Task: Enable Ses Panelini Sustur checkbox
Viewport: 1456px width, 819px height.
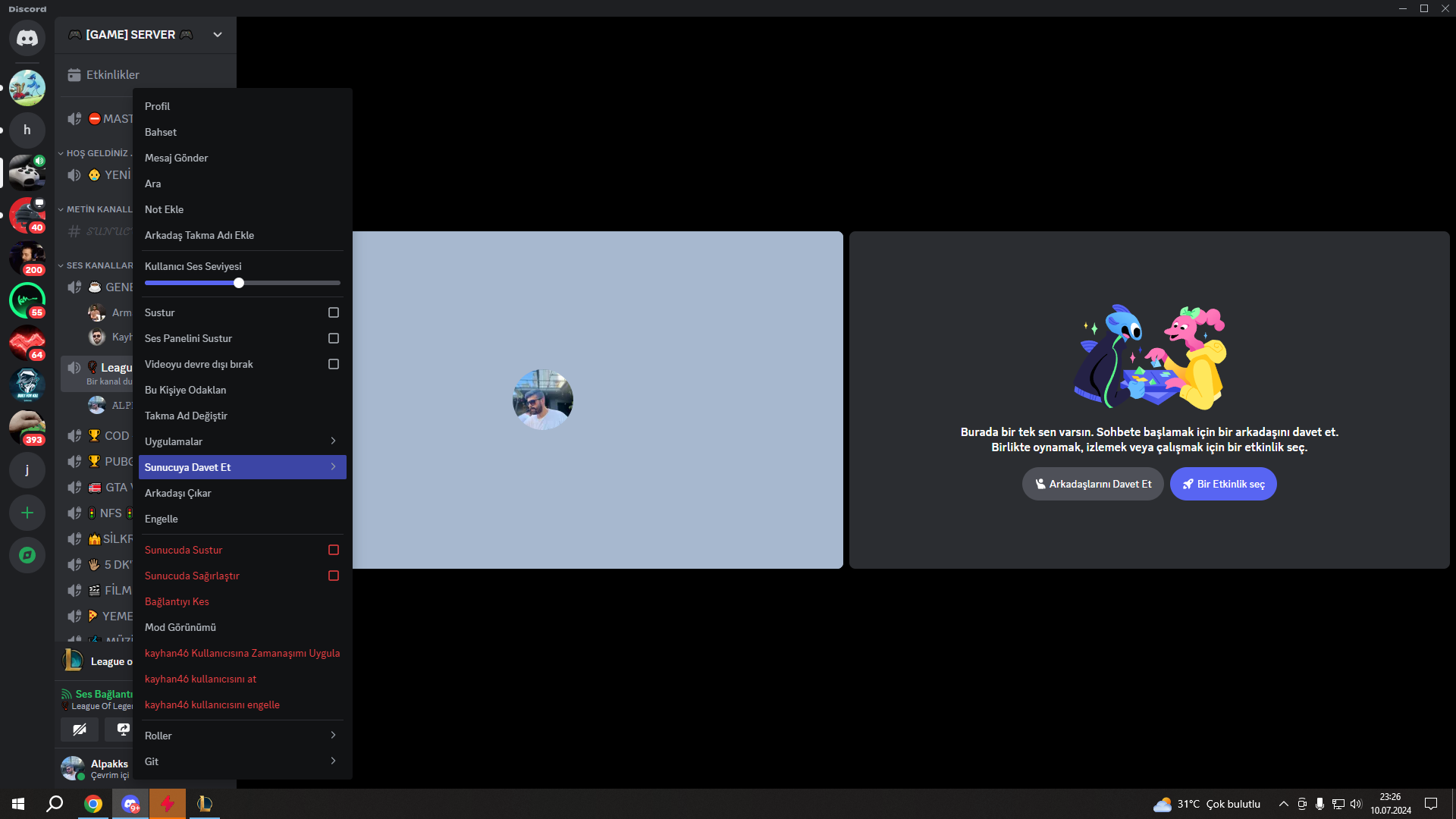Action: coord(333,338)
